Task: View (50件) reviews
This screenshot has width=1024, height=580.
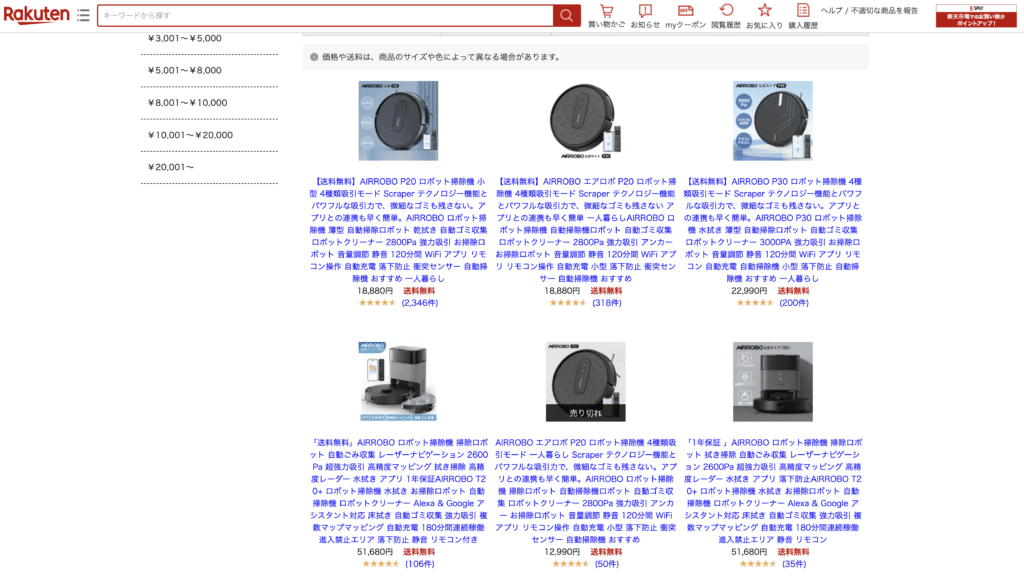Action: [x=607, y=564]
